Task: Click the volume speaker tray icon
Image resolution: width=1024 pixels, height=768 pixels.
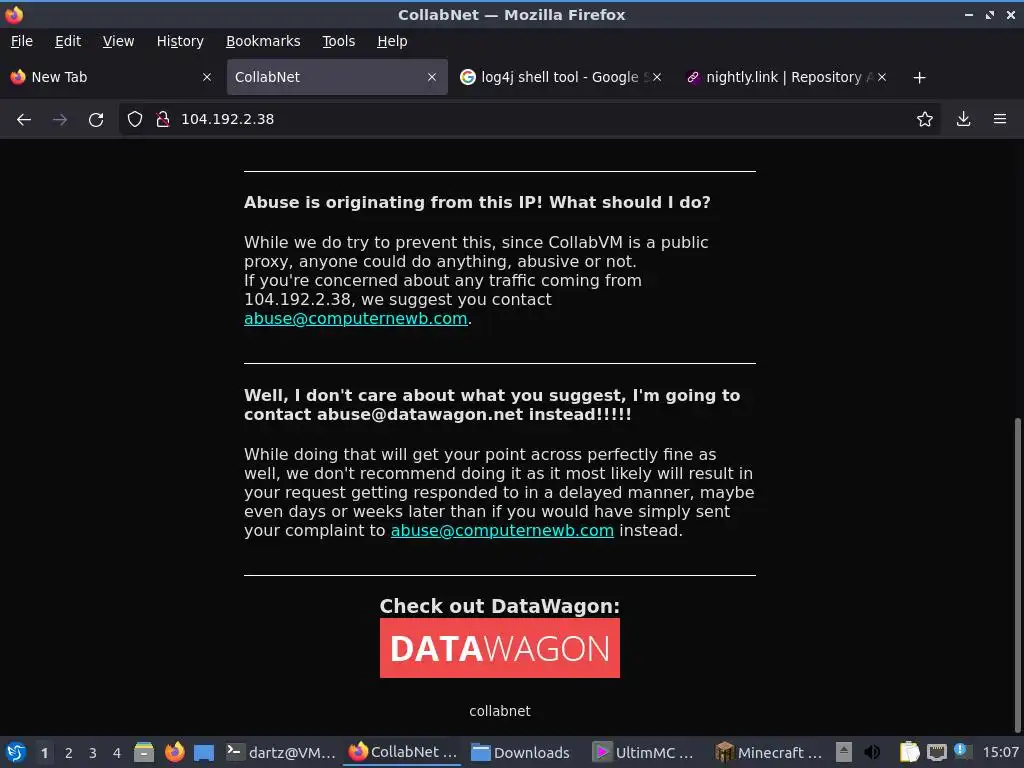Action: point(872,752)
